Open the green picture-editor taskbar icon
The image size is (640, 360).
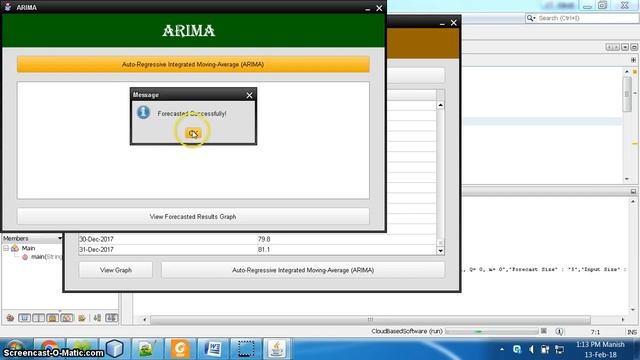tap(147, 349)
